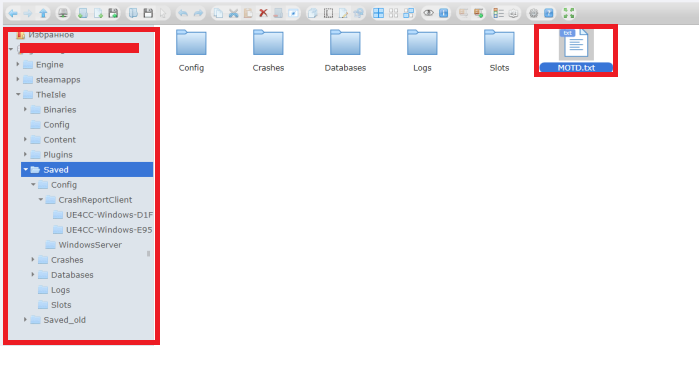Go forward with the right arrow icon

tap(28, 13)
